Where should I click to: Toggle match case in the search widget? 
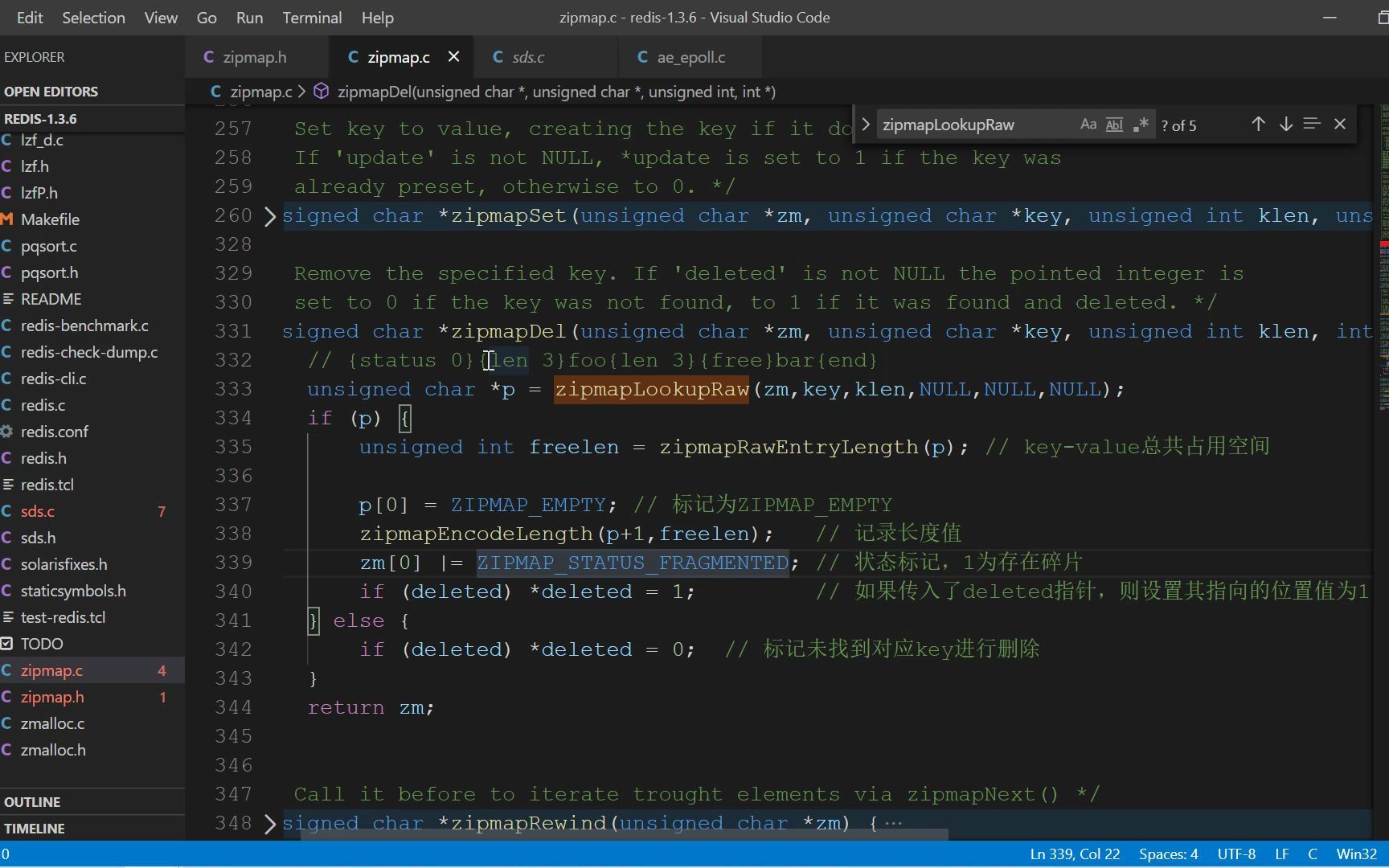[1088, 125]
